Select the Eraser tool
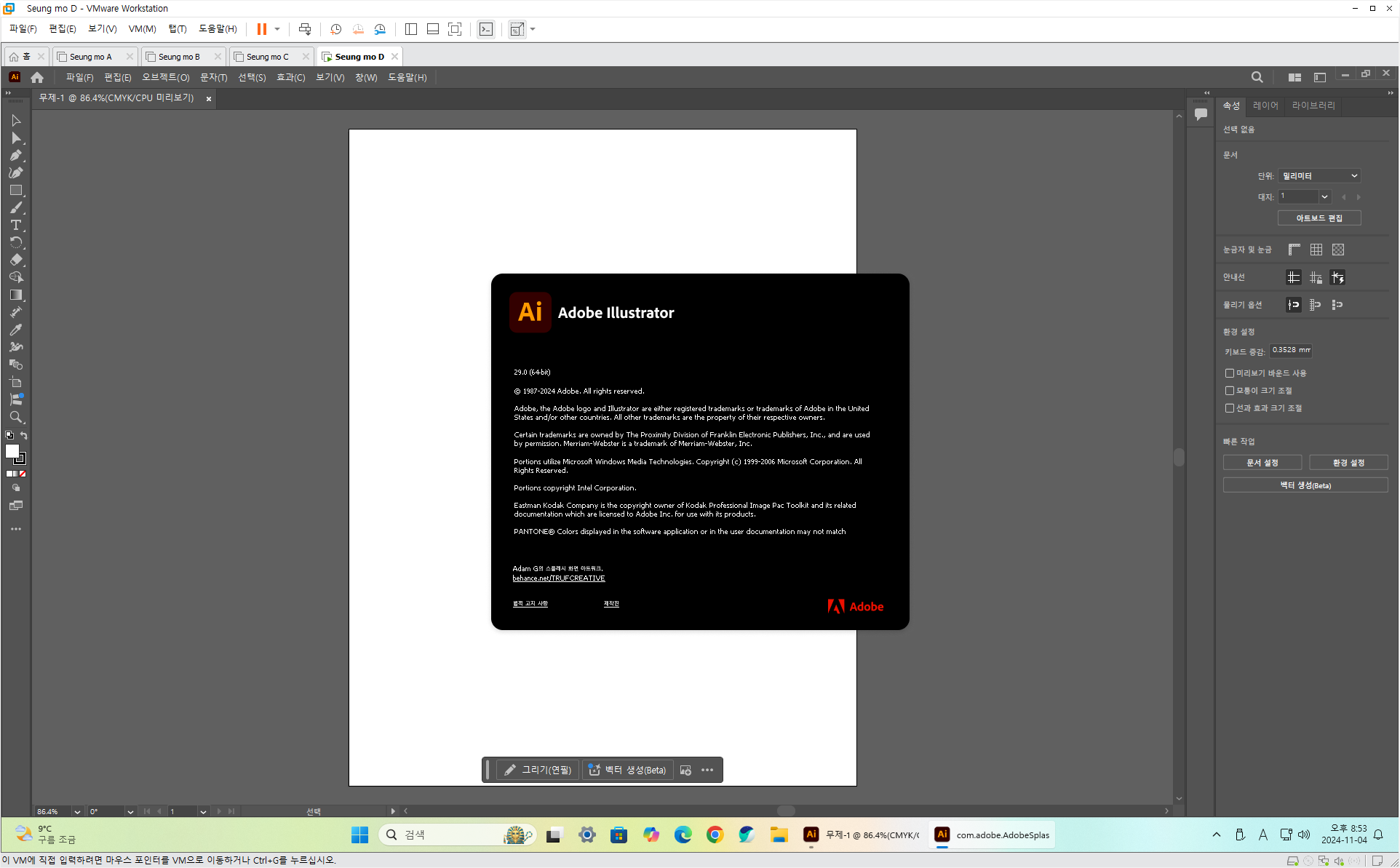Viewport: 1400px width, 868px height. [16, 260]
